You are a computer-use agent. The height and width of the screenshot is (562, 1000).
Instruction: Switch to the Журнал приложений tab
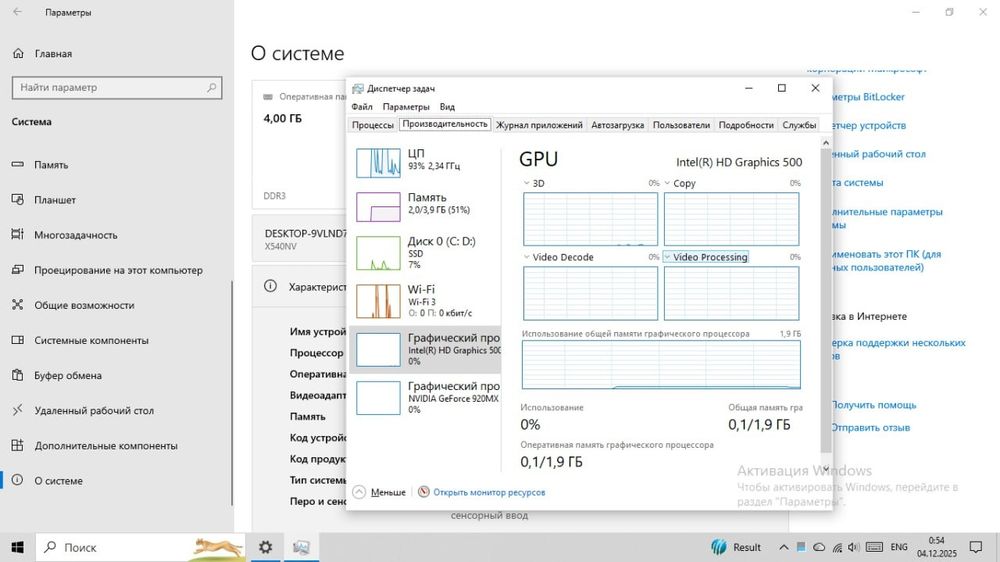(x=539, y=125)
